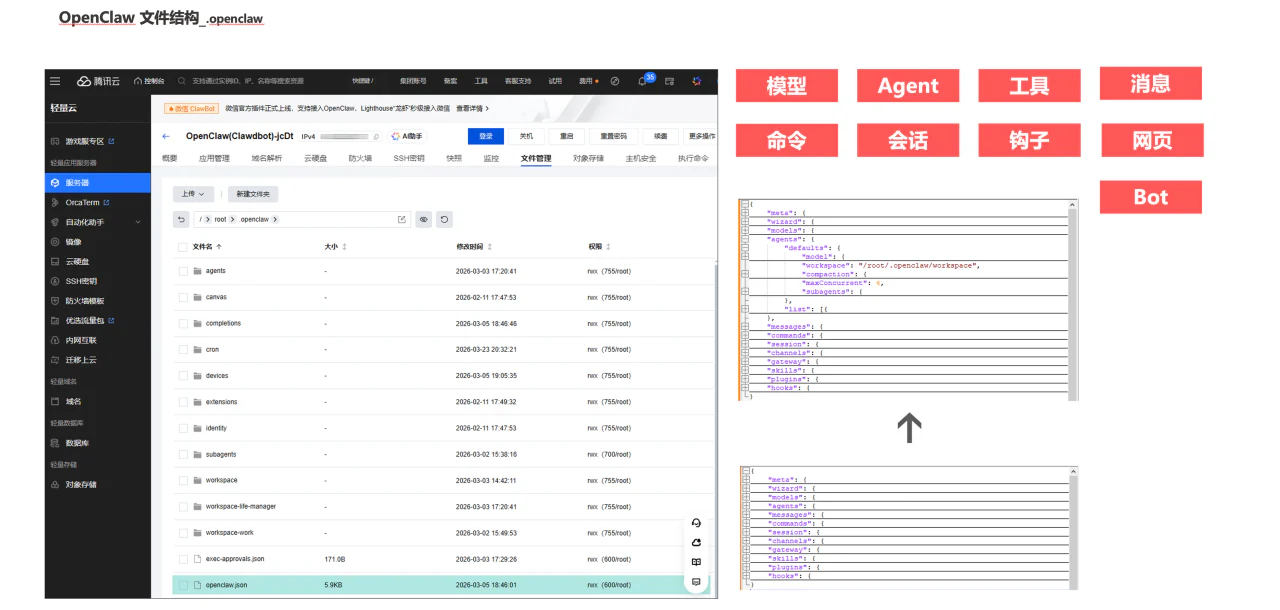Open the 上传 upload dropdown
The image size is (1280, 610).
pyautogui.click(x=193, y=194)
